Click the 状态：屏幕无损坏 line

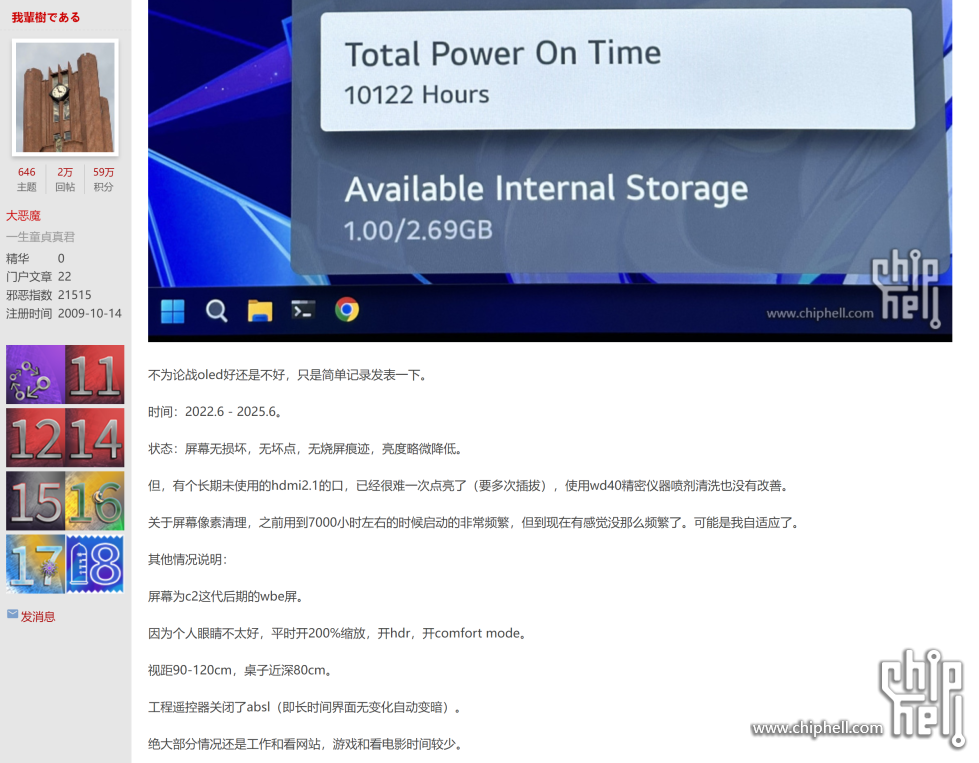(307, 448)
